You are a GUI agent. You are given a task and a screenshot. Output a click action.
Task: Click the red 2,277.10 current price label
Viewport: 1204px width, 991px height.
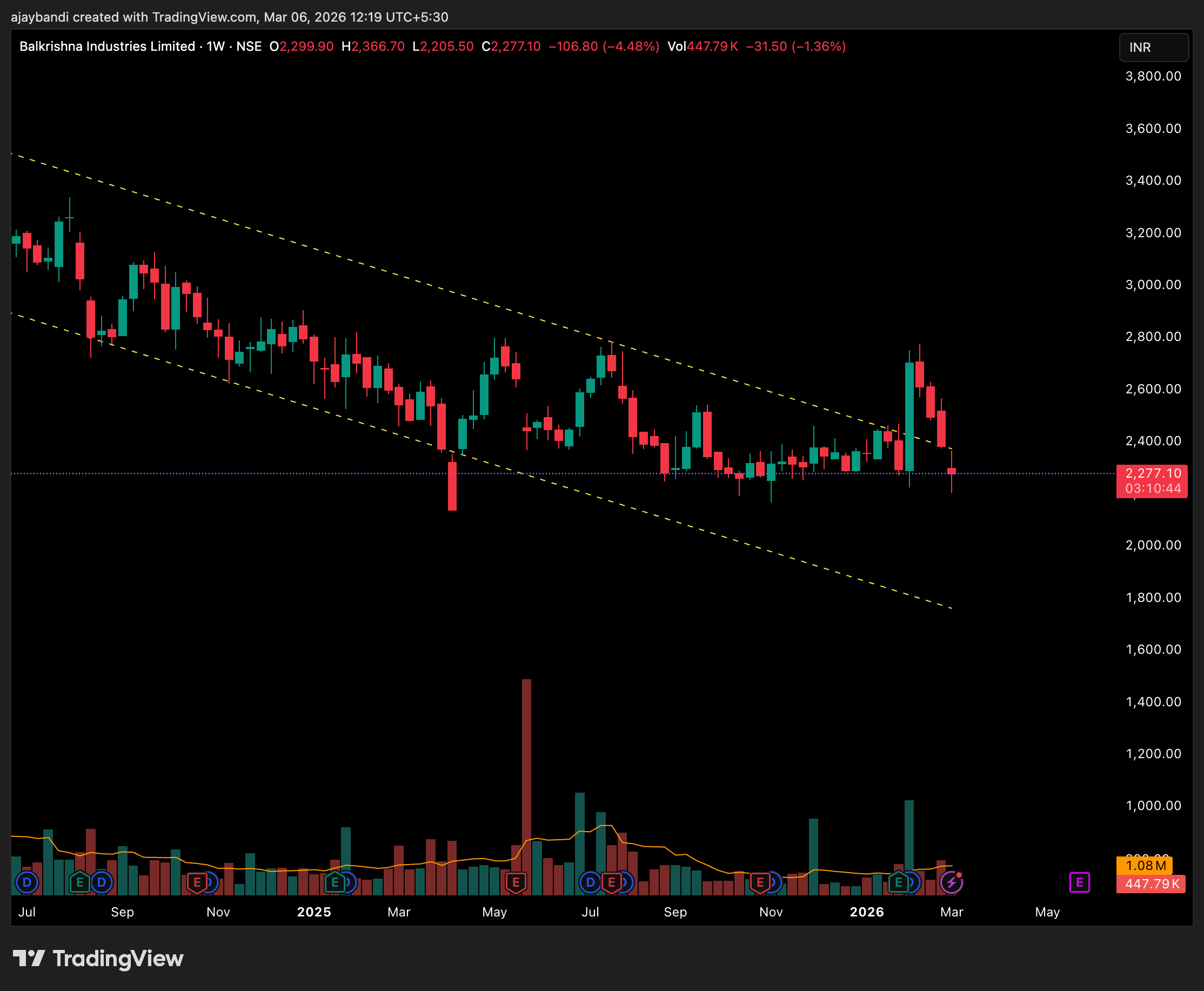(x=1152, y=481)
